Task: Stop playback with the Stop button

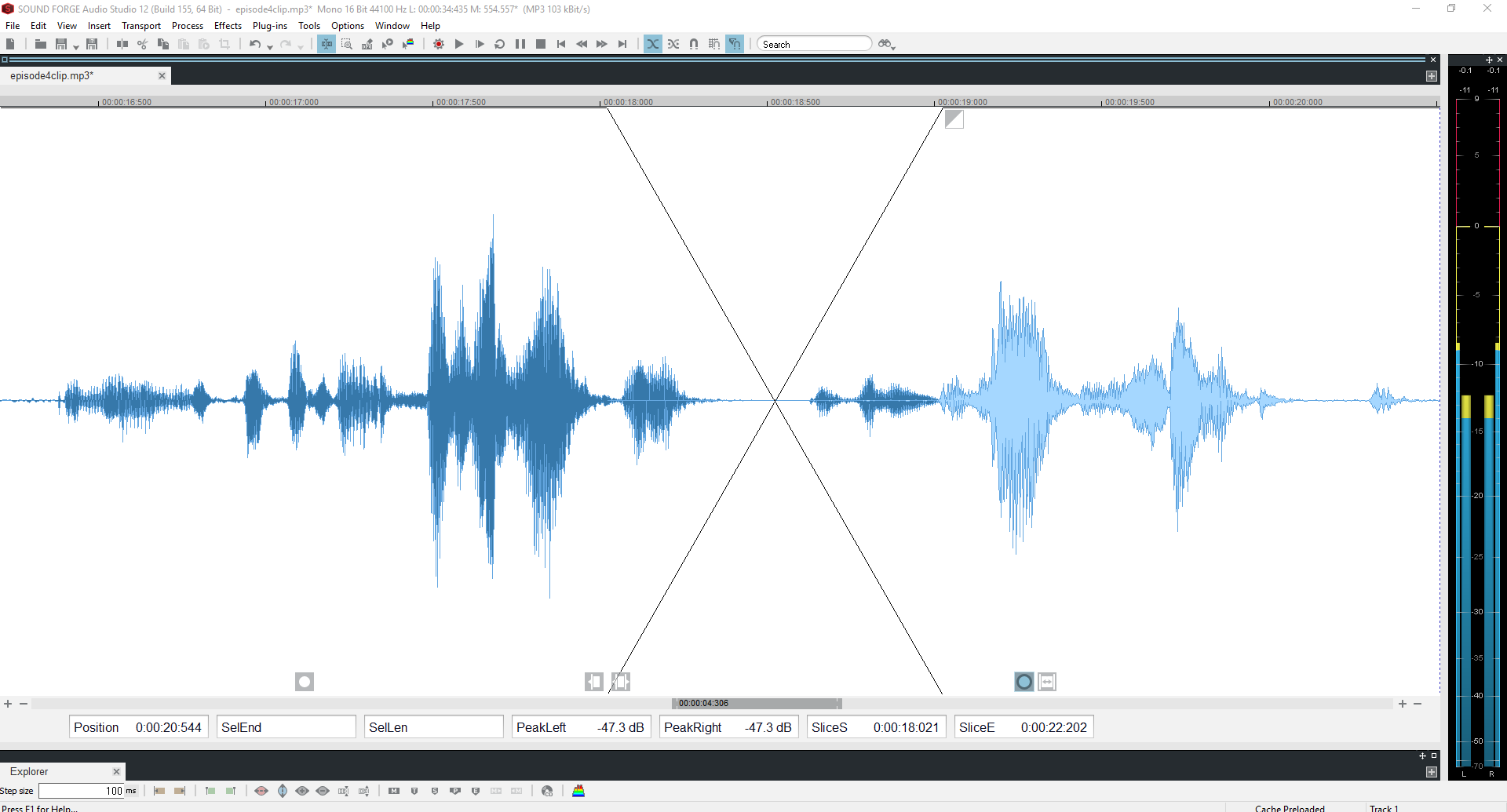Action: (541, 44)
